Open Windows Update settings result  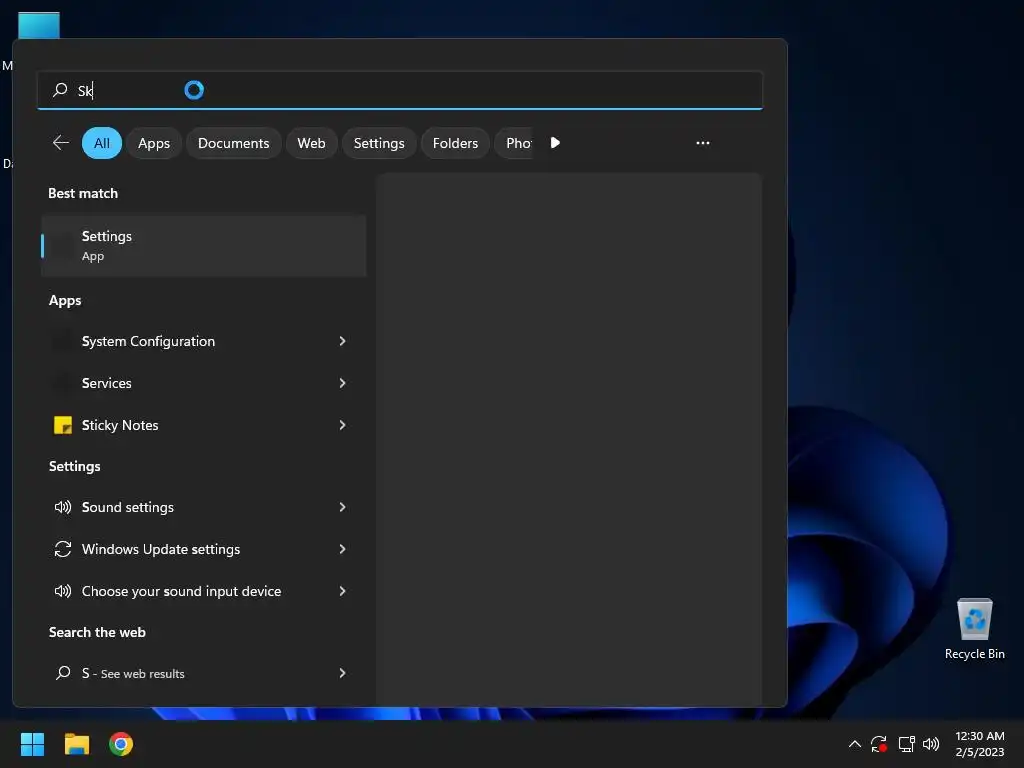tap(204, 549)
